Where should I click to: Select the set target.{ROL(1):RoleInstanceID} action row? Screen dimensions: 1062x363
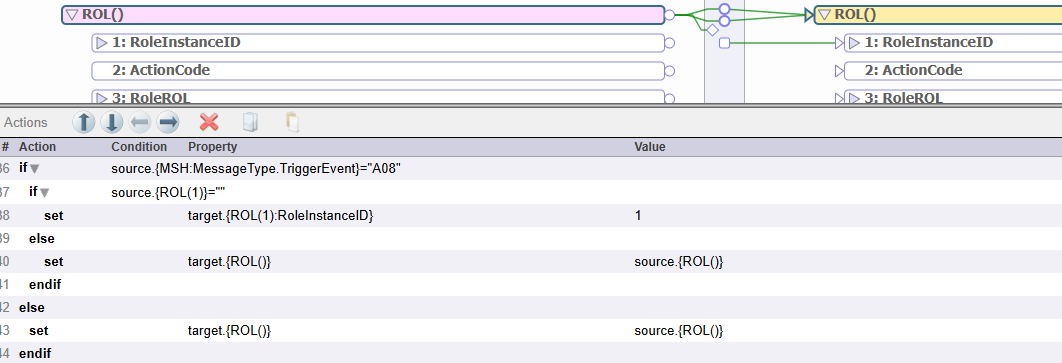(x=531, y=215)
